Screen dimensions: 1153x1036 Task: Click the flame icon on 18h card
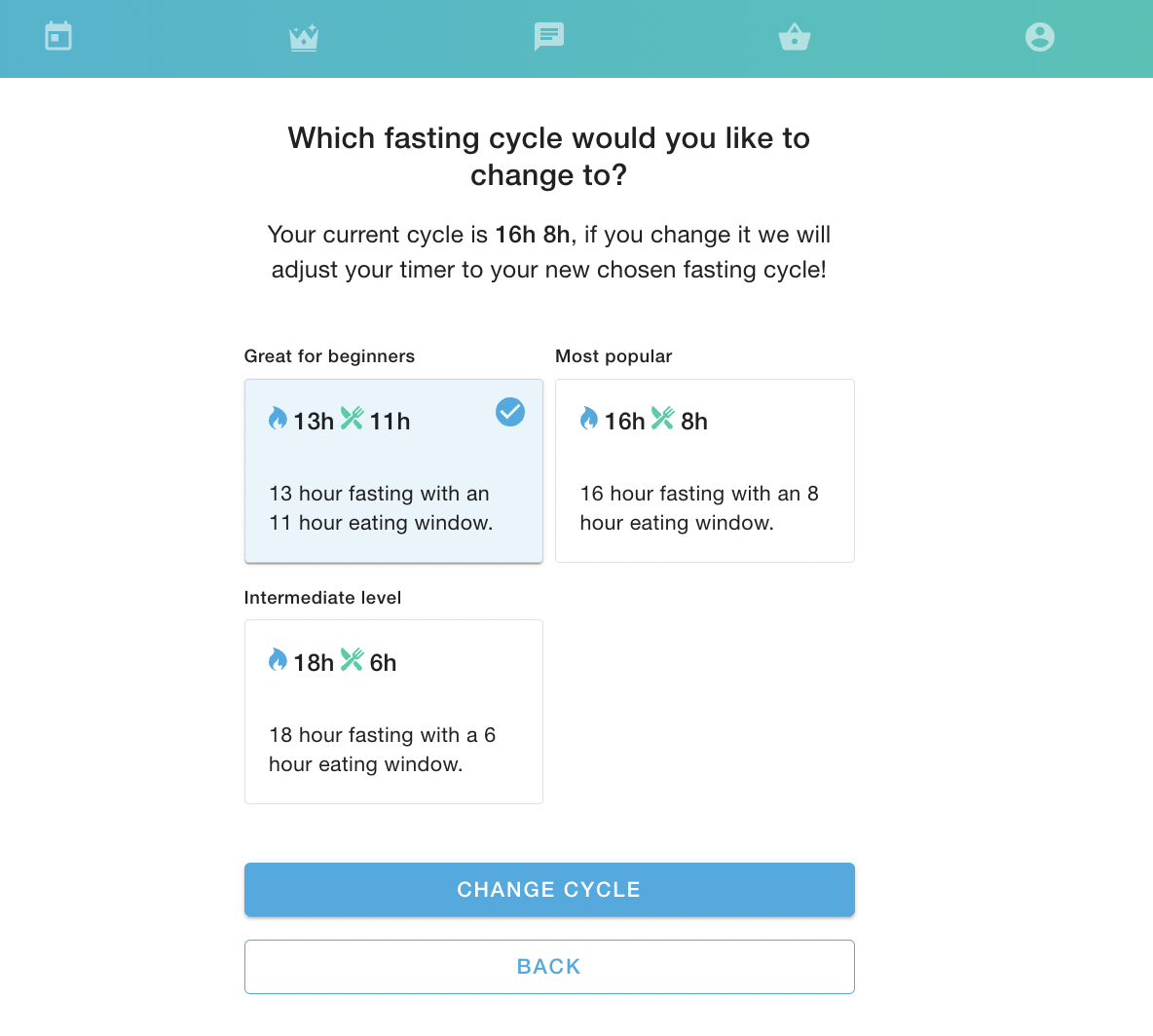click(278, 660)
